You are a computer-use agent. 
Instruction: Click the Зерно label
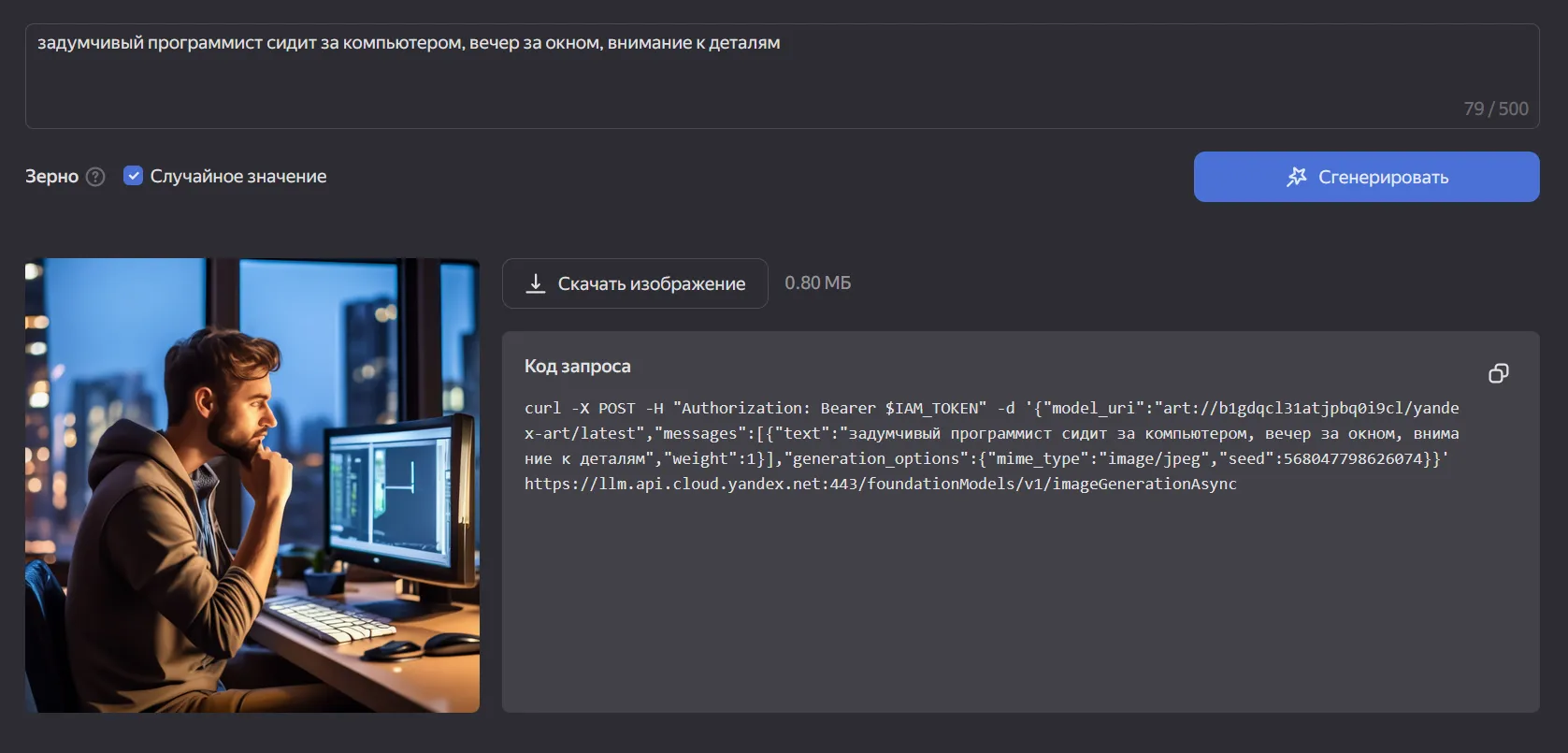[x=51, y=177]
